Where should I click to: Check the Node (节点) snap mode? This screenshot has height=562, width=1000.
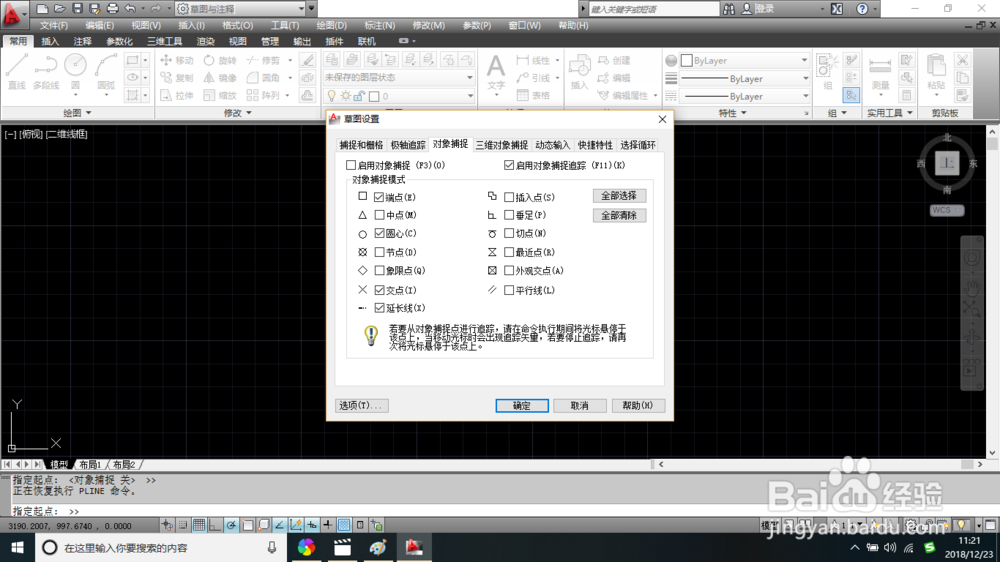click(379, 252)
